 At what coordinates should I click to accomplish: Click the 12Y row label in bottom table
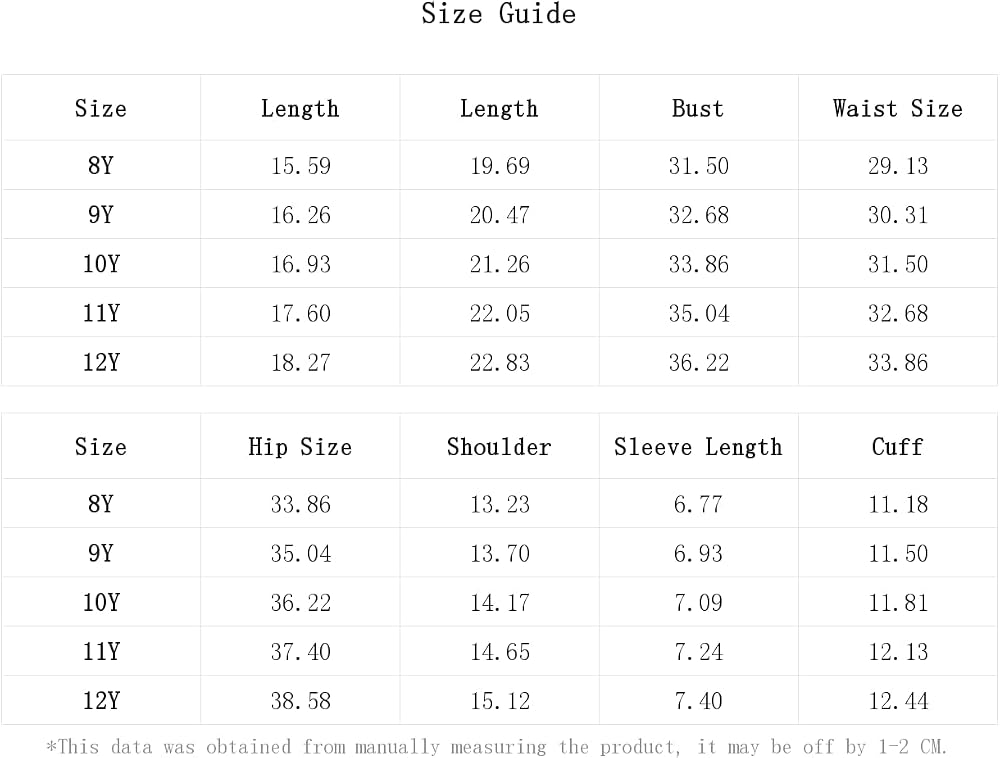pyautogui.click(x=101, y=701)
